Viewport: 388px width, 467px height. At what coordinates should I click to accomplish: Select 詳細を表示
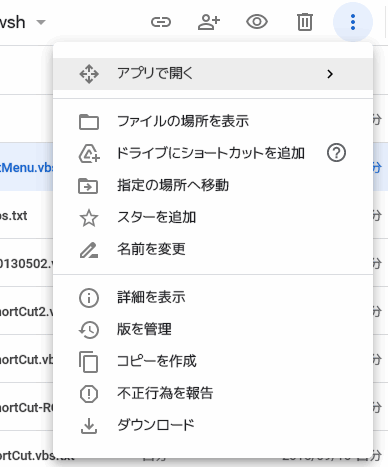[213, 297]
